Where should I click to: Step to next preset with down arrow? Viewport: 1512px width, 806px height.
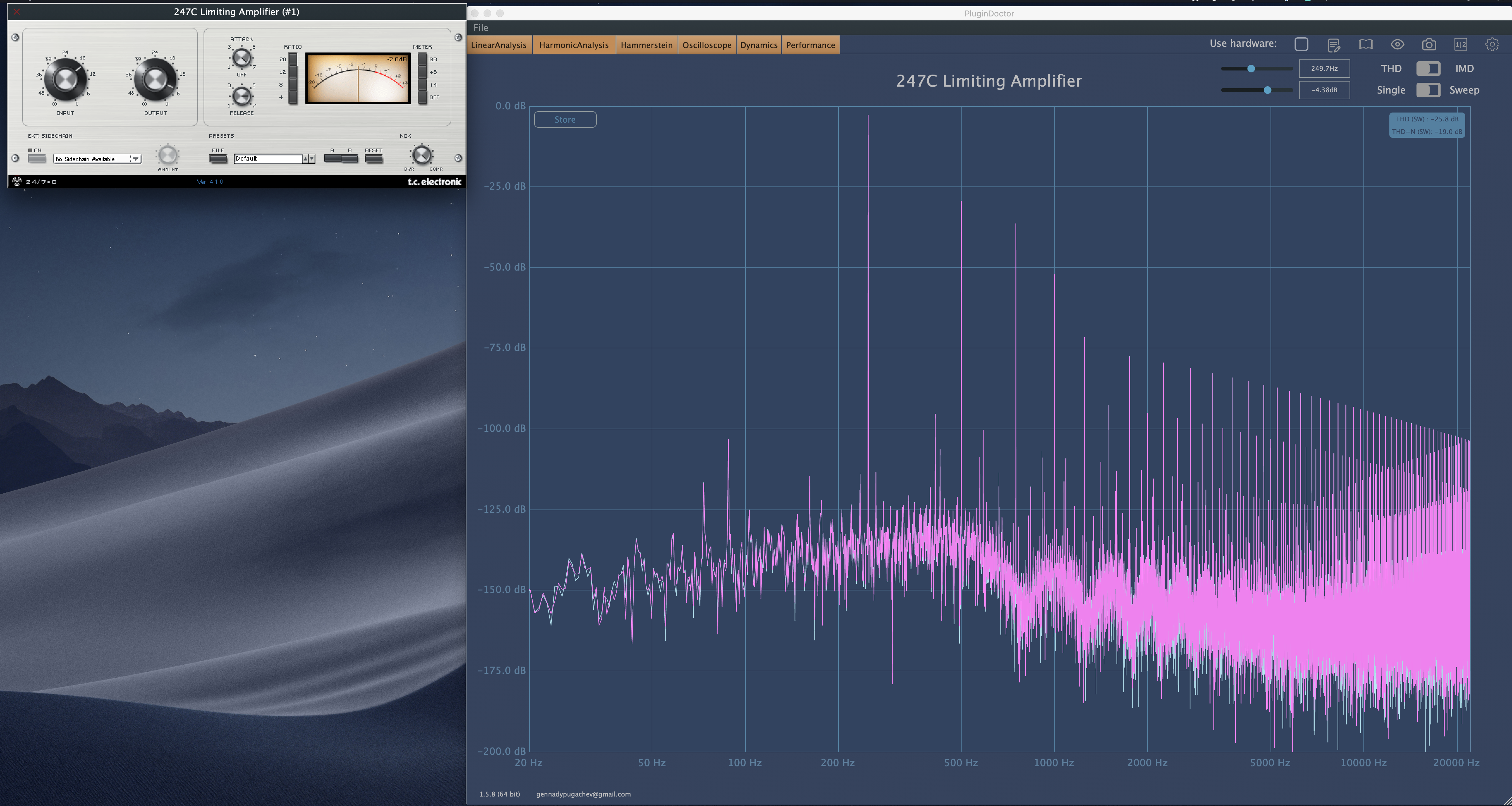click(312, 158)
